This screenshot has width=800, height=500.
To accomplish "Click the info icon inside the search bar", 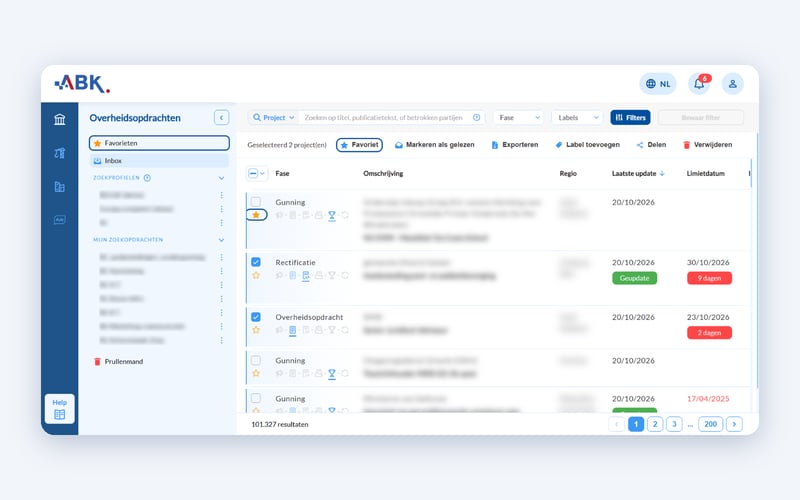I will pos(477,117).
